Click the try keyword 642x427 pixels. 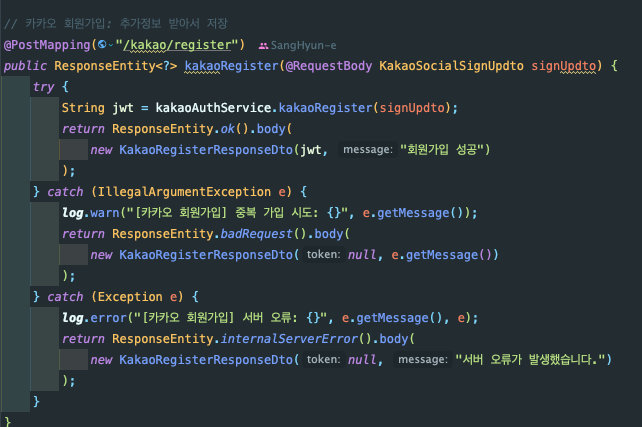click(43, 87)
